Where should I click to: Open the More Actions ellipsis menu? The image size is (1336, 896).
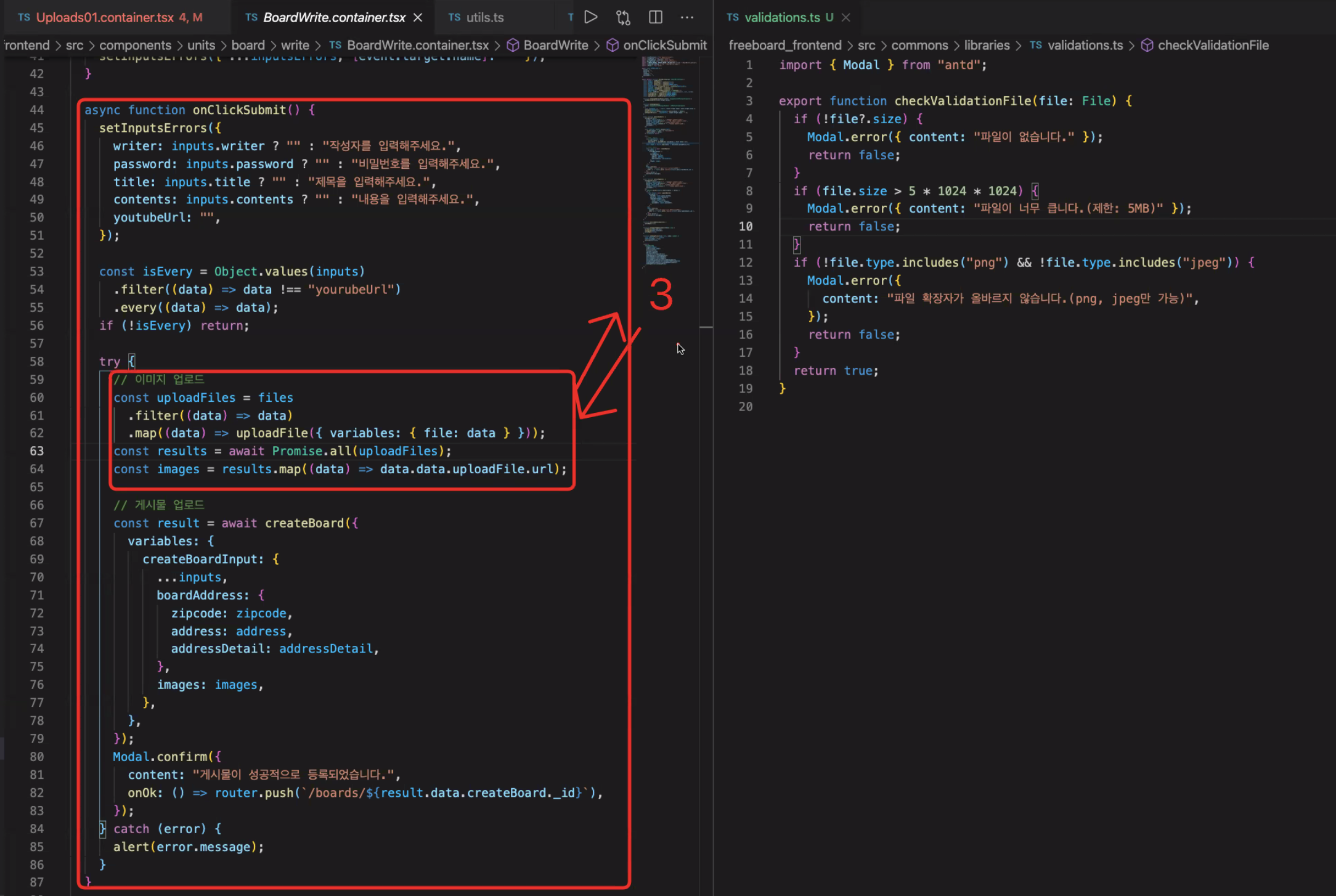tap(687, 17)
